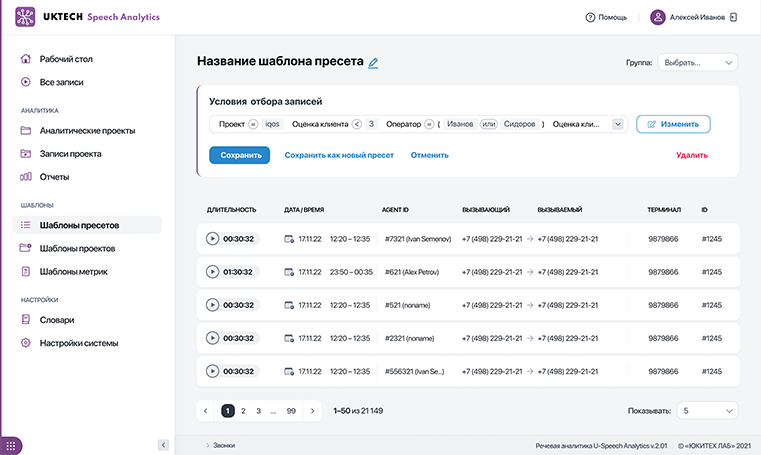Open Шаблоны проектов in sidebar
This screenshot has height=455, width=761.
pyautogui.click(x=77, y=248)
